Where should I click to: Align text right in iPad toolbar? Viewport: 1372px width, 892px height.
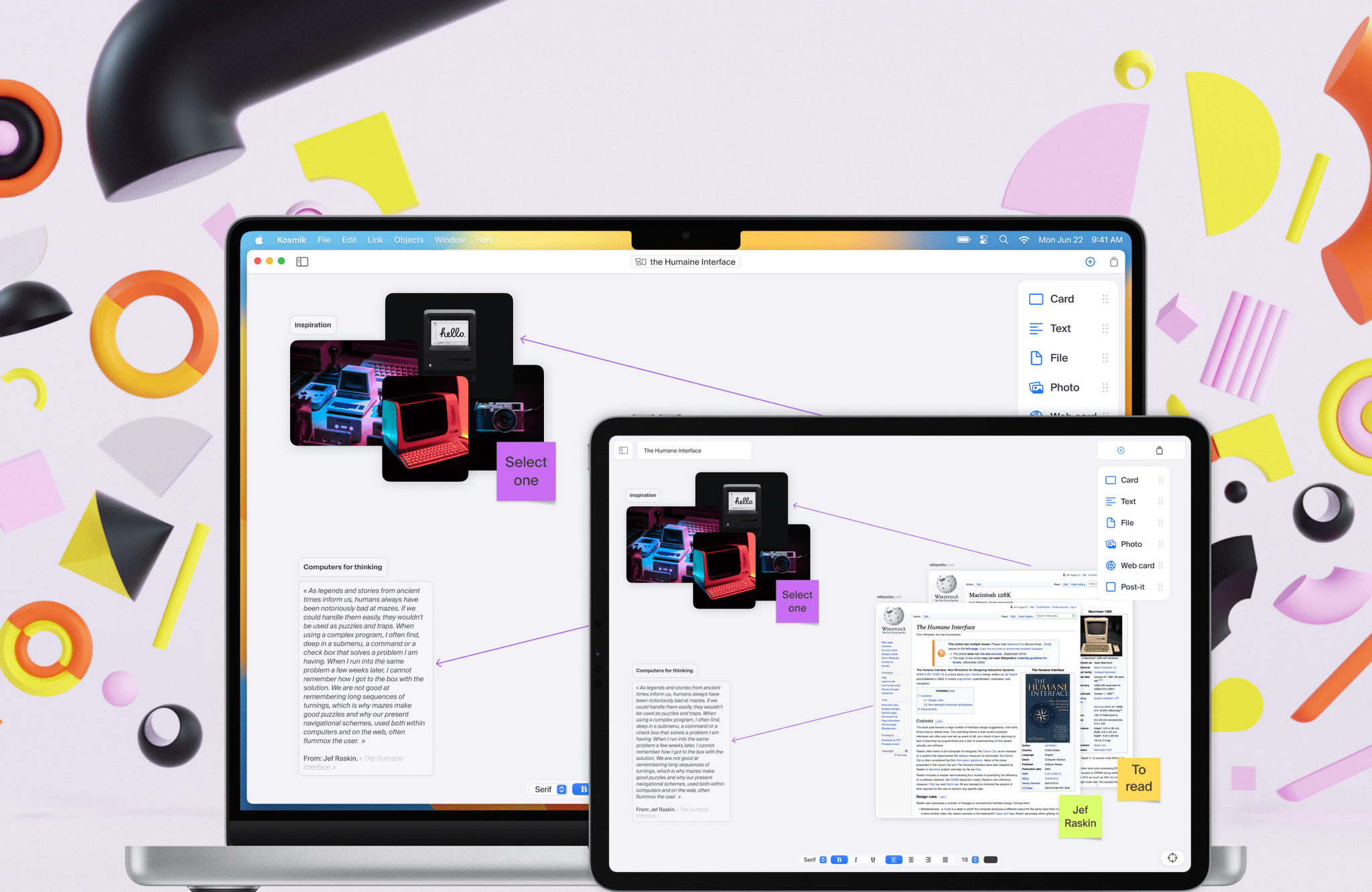tap(928, 860)
